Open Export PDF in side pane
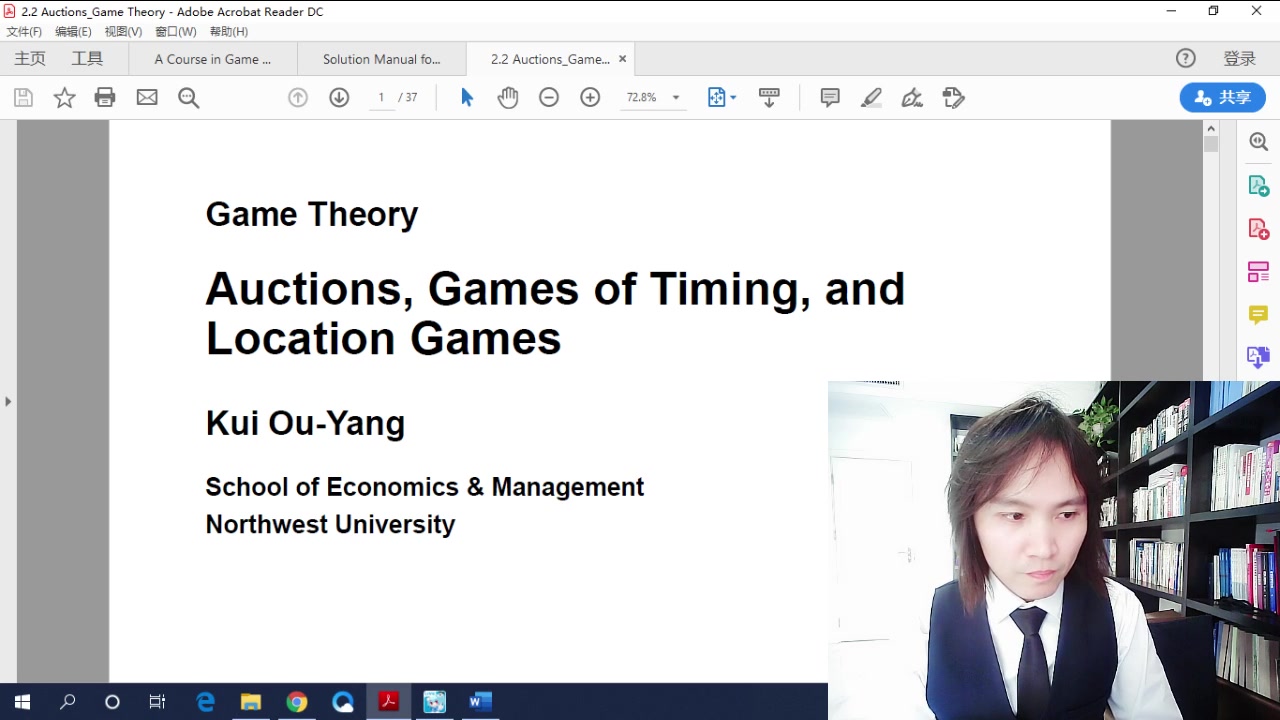Screen dimensions: 1280x720 pos(1259,186)
